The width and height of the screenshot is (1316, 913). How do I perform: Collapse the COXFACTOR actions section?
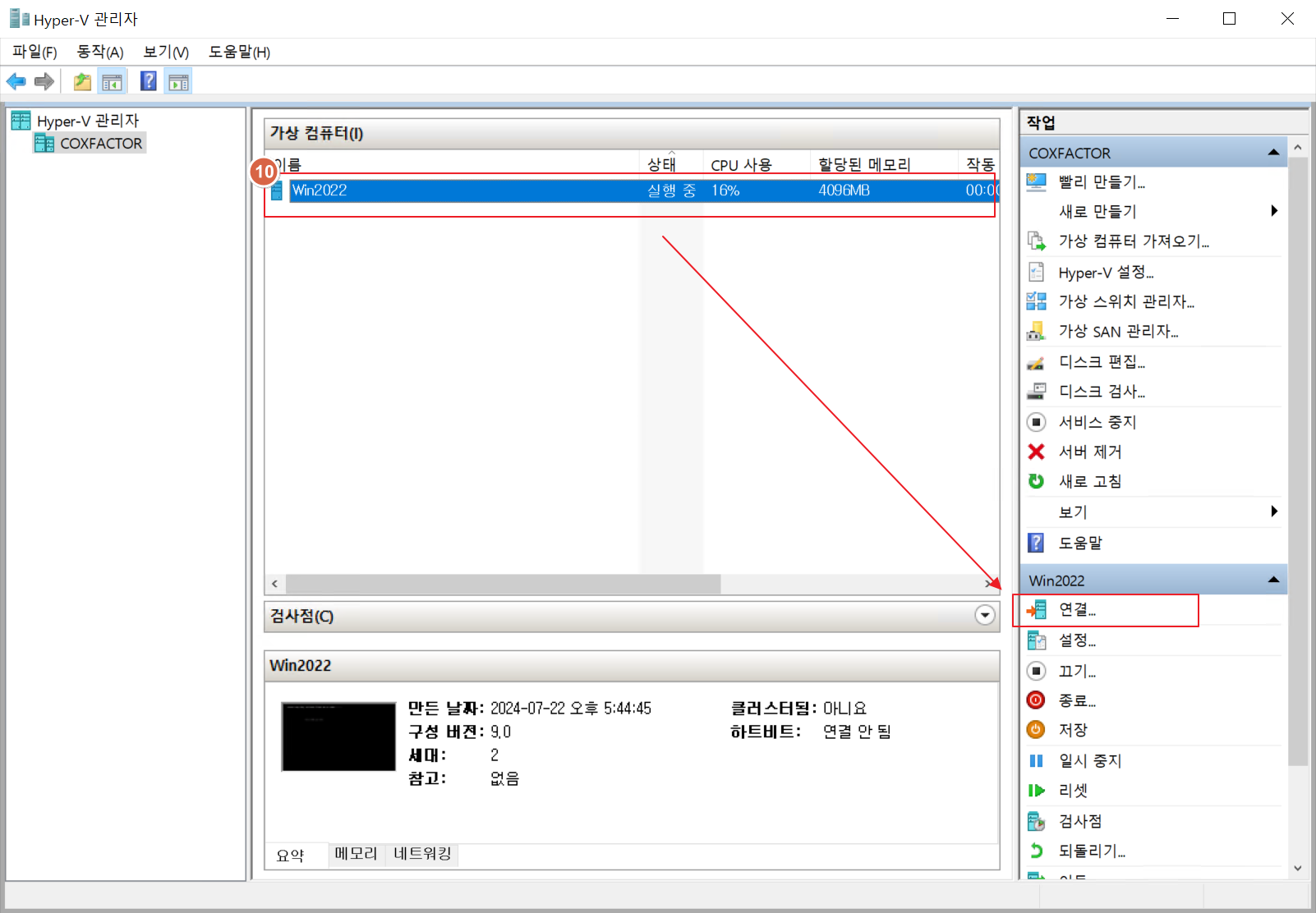[1273, 153]
